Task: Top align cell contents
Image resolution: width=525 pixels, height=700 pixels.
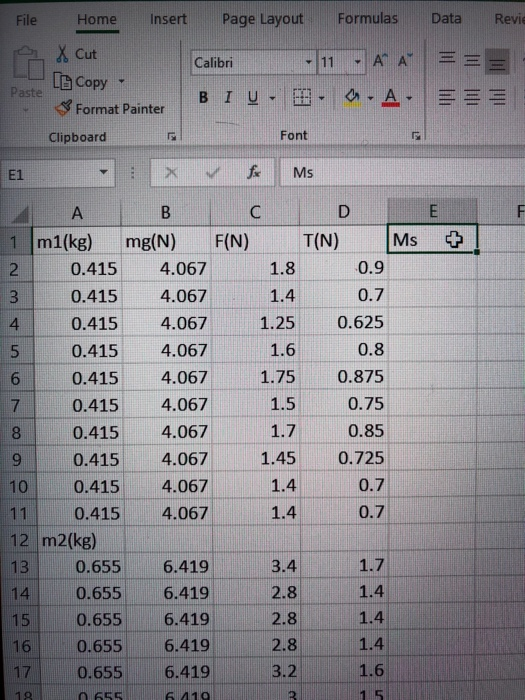Action: pyautogui.click(x=447, y=58)
